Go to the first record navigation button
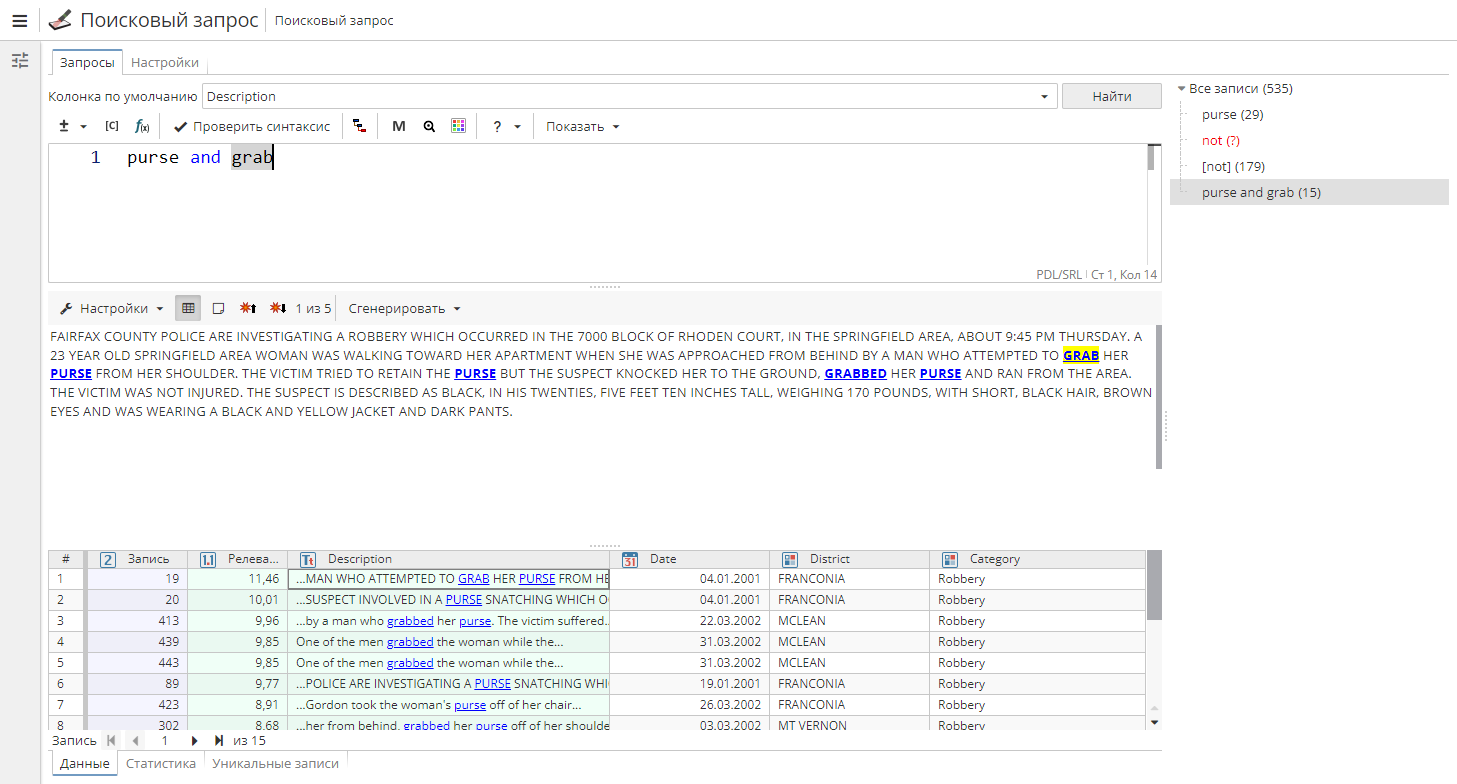Screen dimensions: 1457x784 click(110, 741)
